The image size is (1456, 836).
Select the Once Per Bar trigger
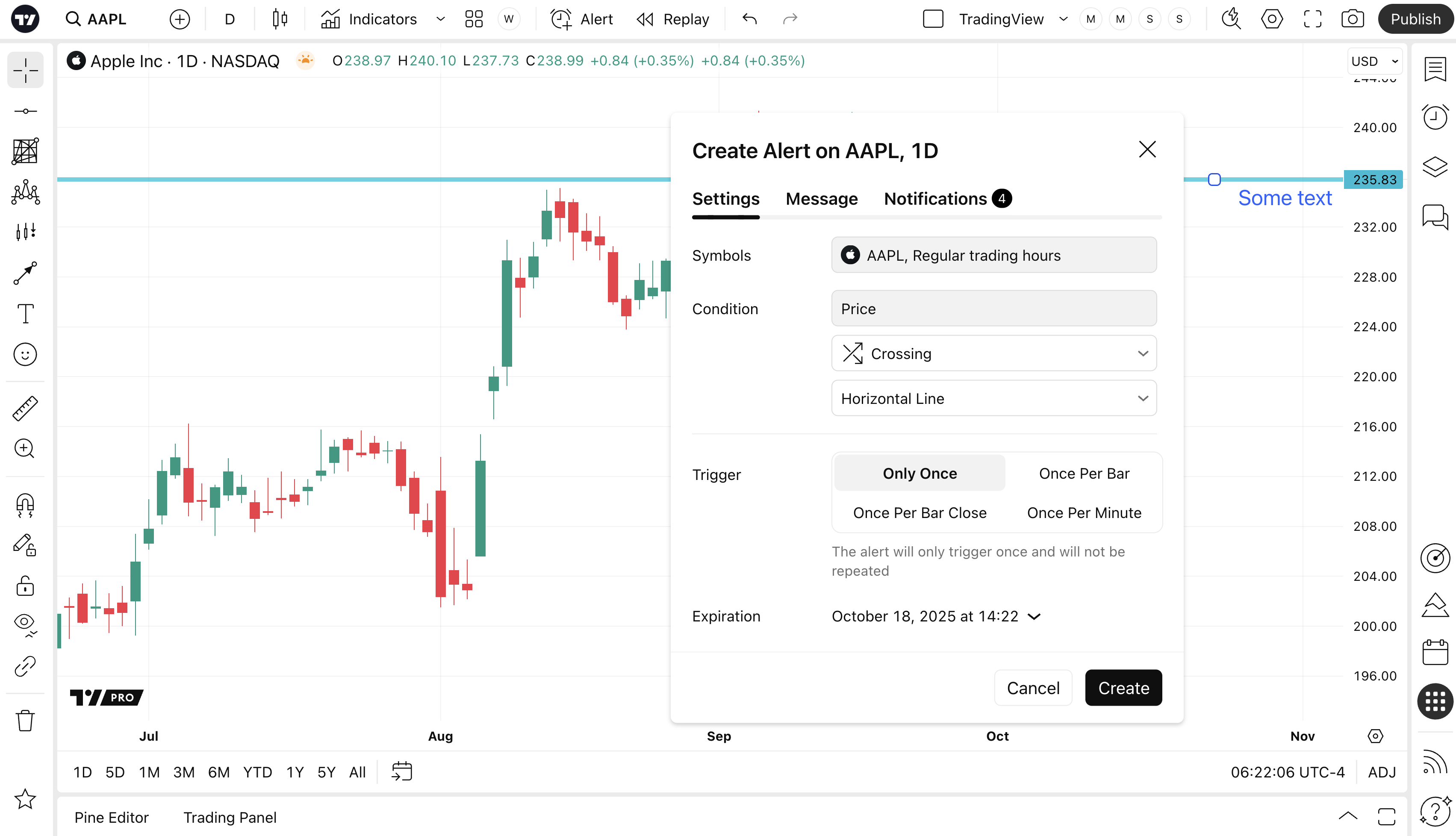pos(1083,473)
